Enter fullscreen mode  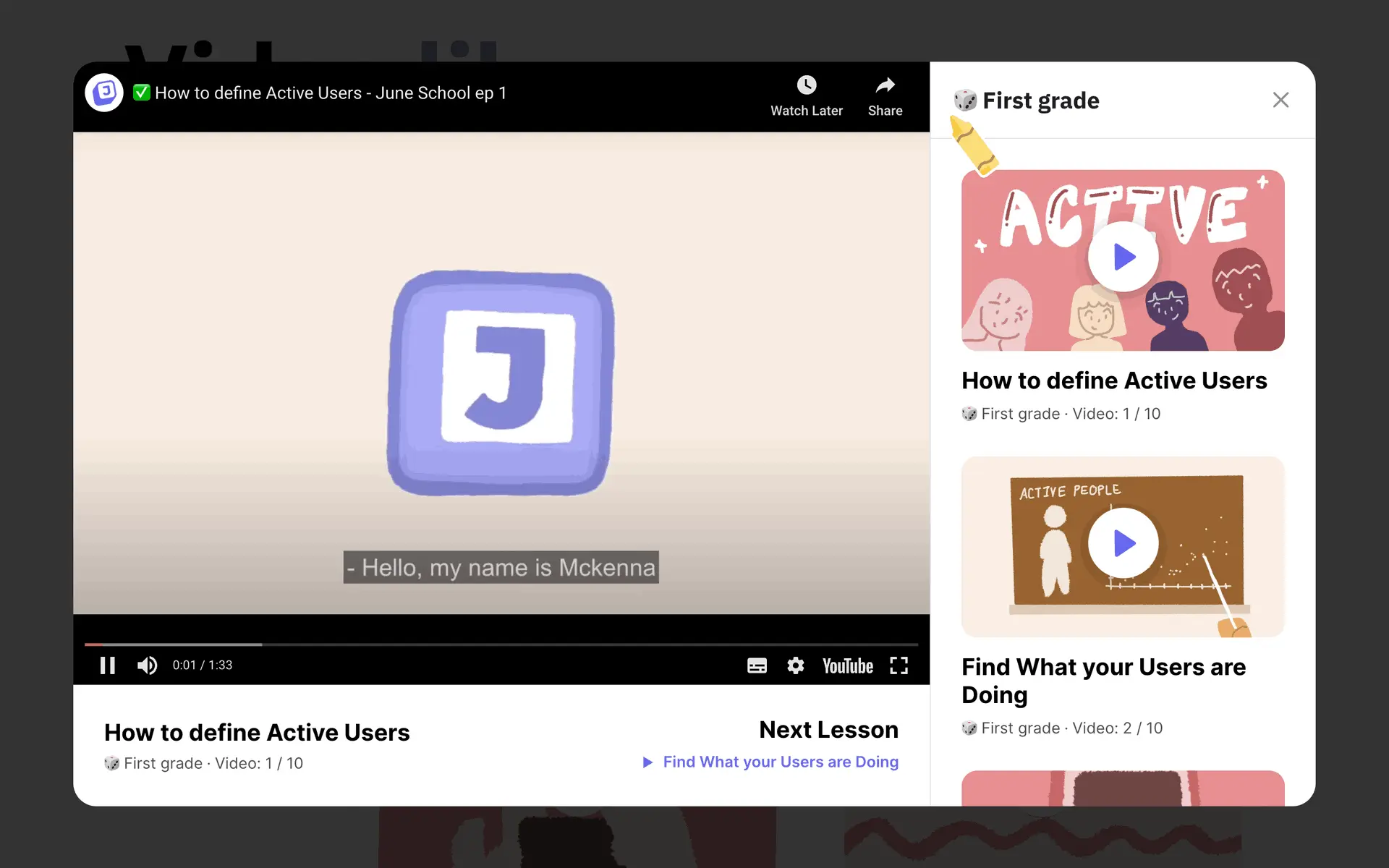(x=899, y=665)
